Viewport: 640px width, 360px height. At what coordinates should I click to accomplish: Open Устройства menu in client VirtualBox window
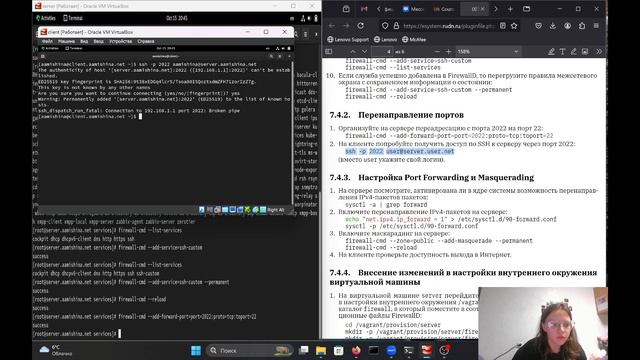click(x=120, y=41)
